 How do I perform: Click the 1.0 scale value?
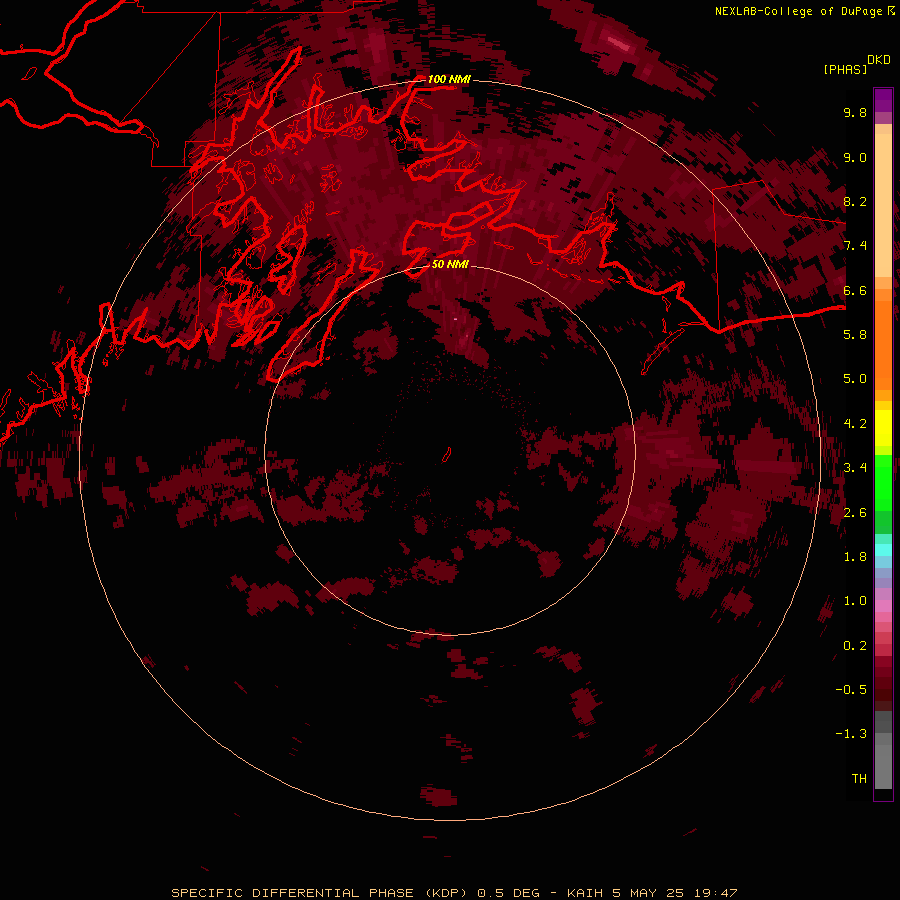click(x=855, y=601)
